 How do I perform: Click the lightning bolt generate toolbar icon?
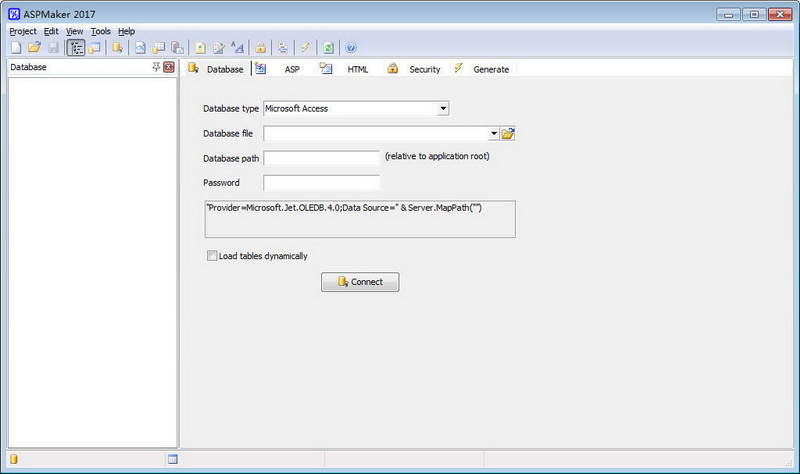point(305,48)
